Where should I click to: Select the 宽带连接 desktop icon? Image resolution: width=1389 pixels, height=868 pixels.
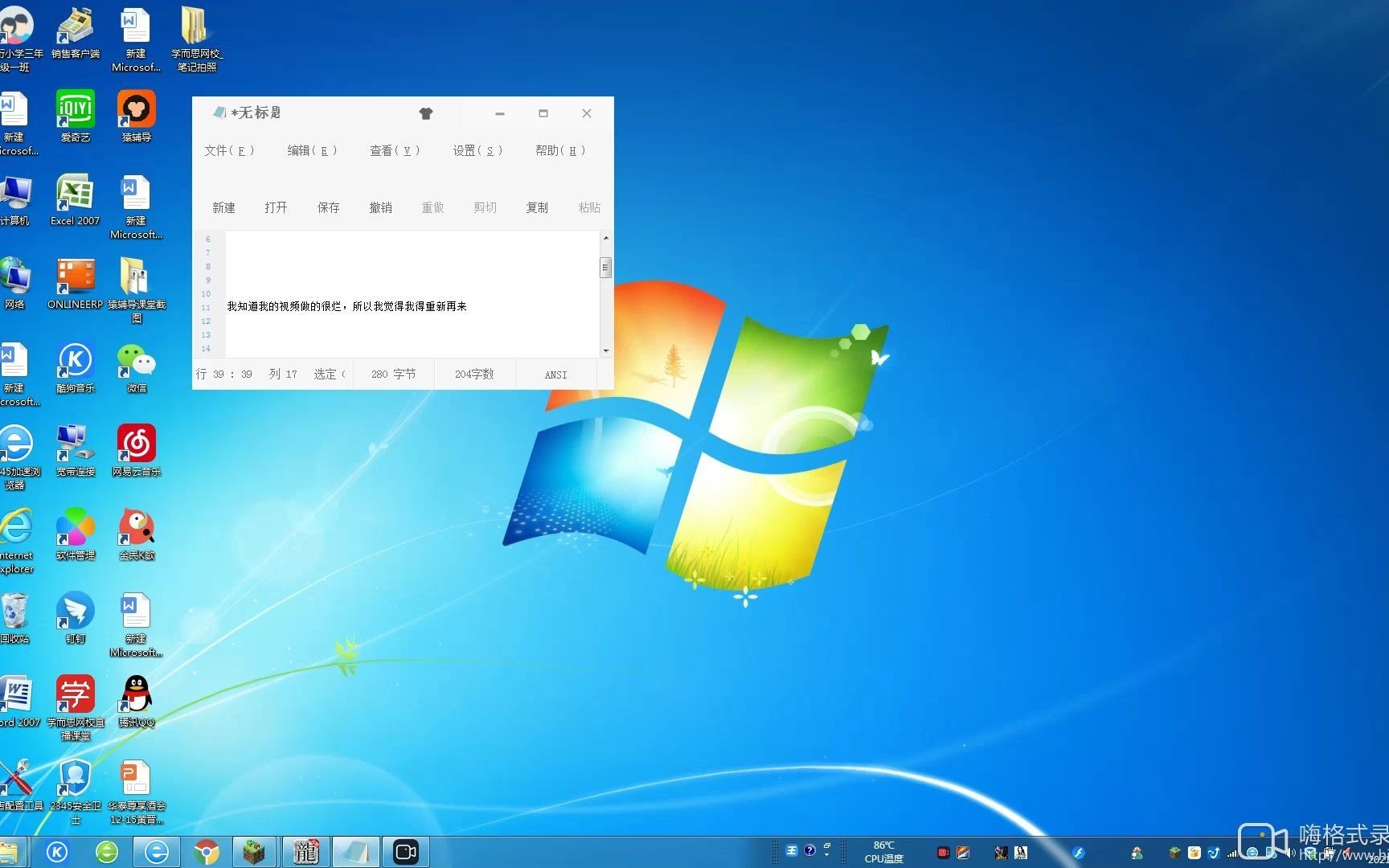tap(76, 451)
